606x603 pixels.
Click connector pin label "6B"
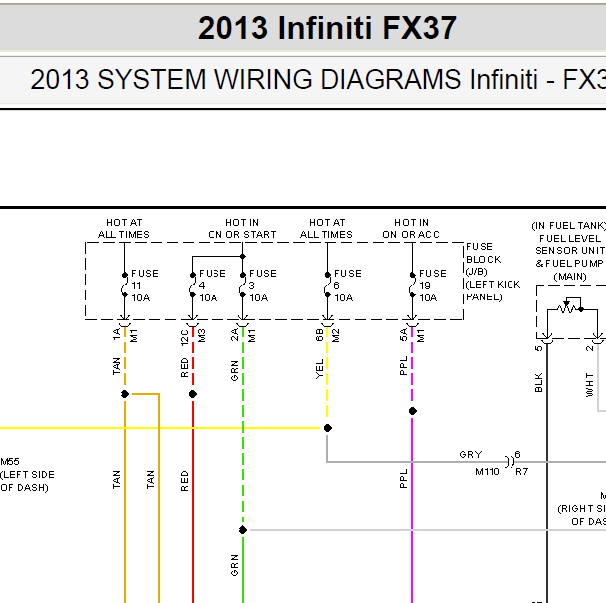pos(319,335)
